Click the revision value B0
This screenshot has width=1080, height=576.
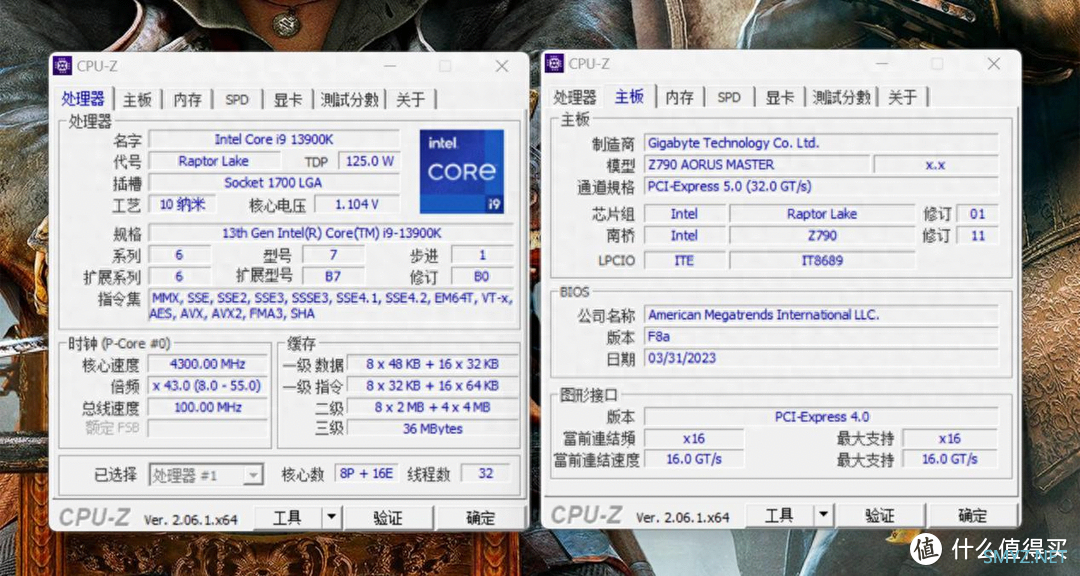(x=482, y=276)
